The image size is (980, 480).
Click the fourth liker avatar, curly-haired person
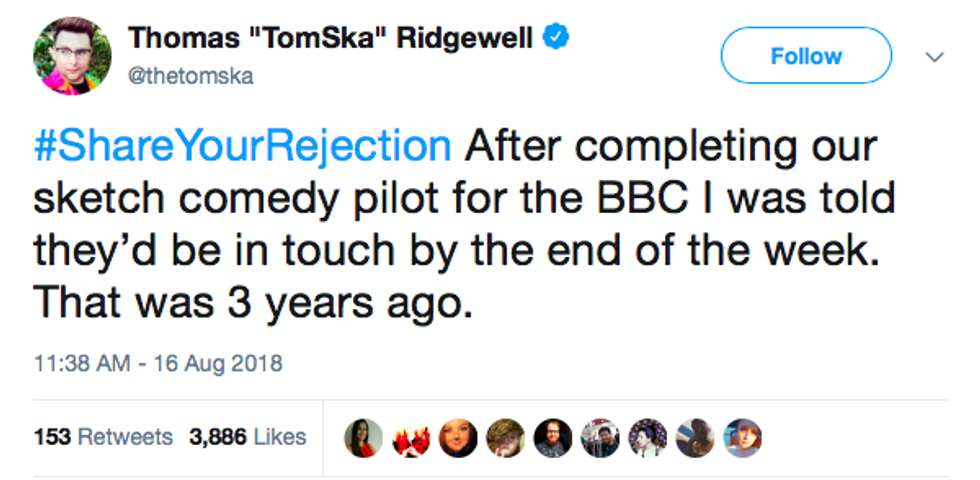coord(504,437)
